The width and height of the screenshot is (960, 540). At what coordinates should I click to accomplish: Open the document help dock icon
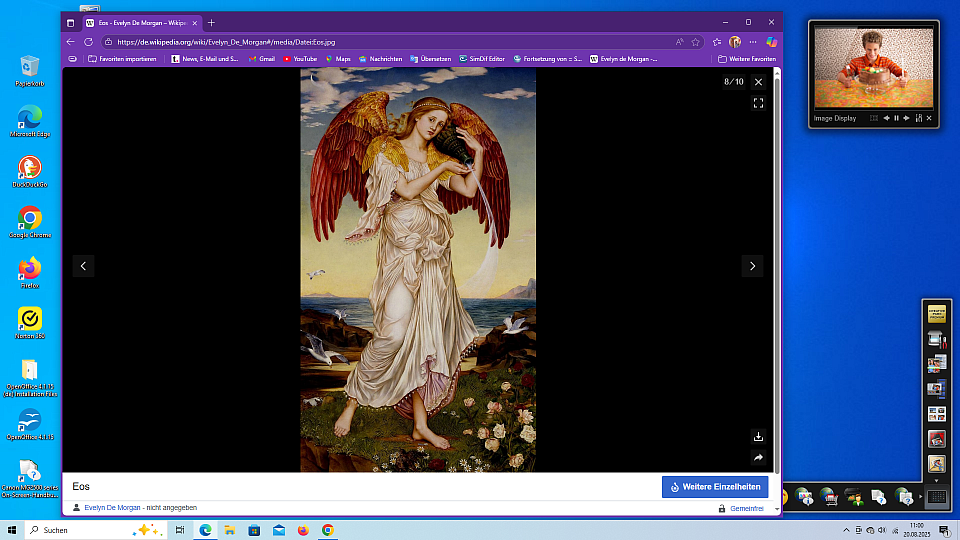tap(879, 497)
